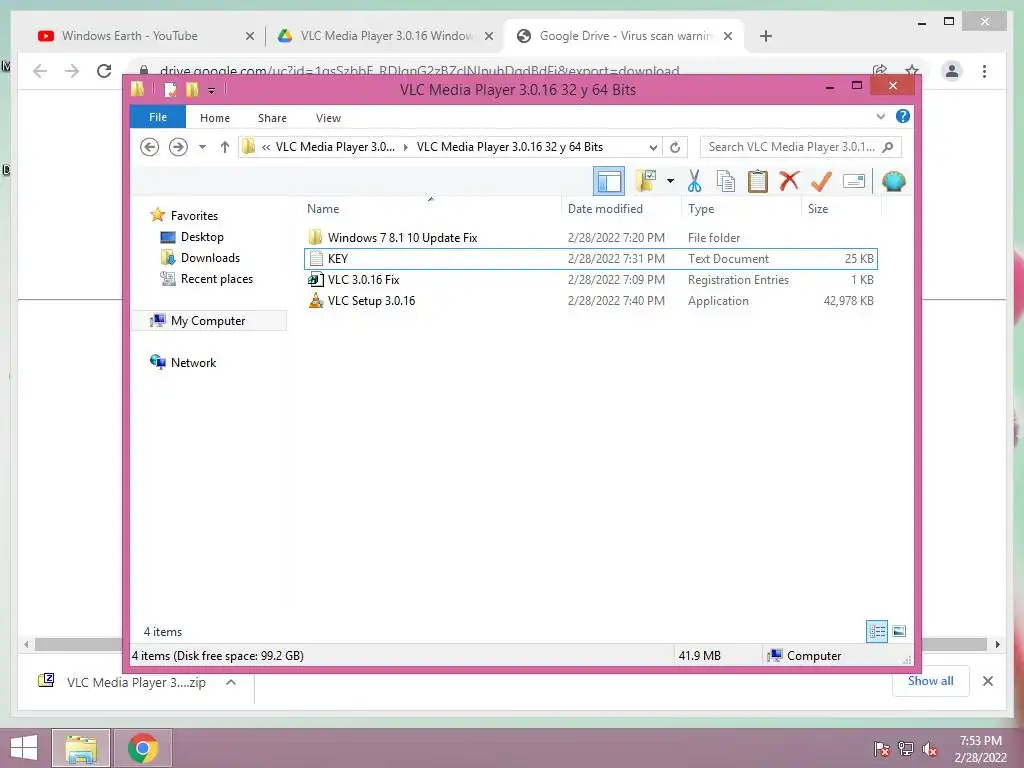Click the blue shell icon in toolbar

coord(893,181)
